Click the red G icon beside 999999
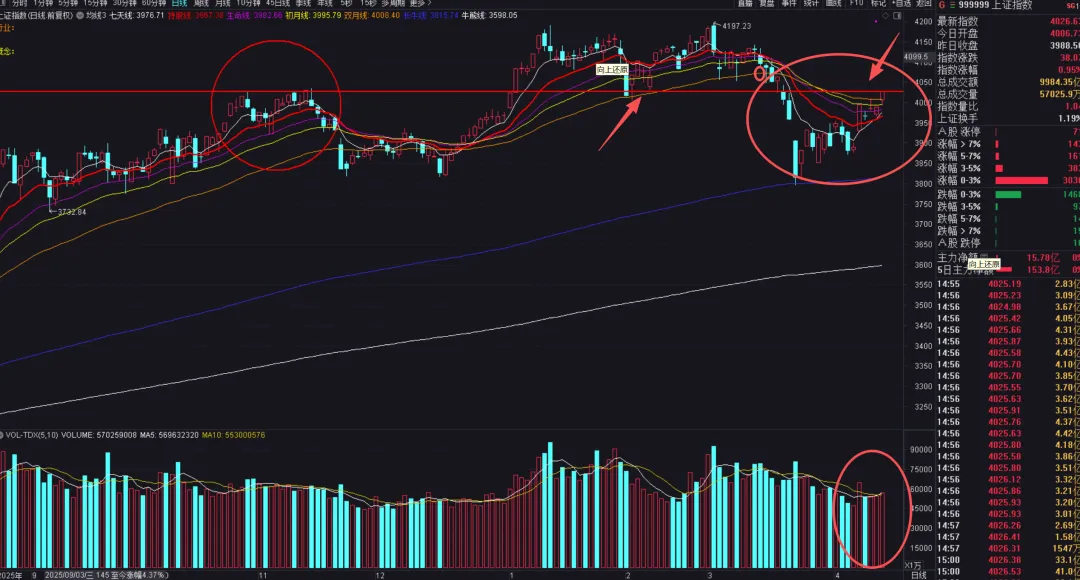Image resolution: width=1080 pixels, height=580 pixels. click(942, 5)
